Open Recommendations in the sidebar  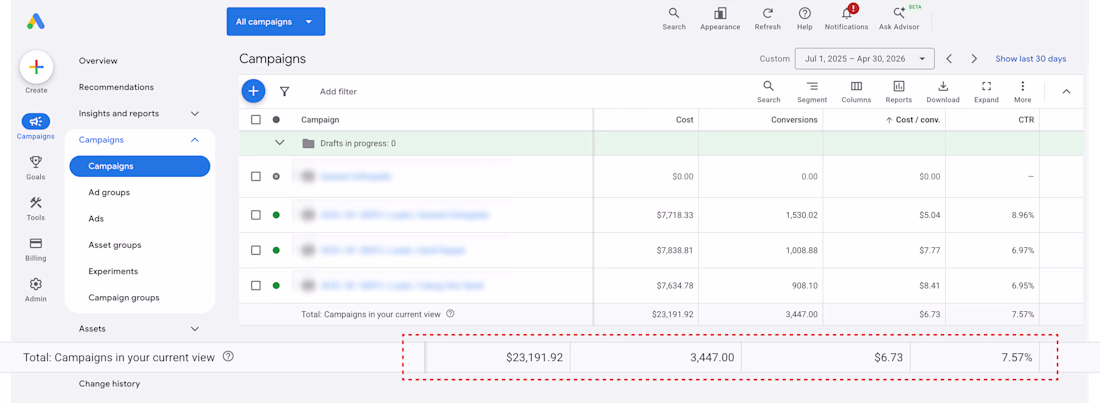point(116,87)
